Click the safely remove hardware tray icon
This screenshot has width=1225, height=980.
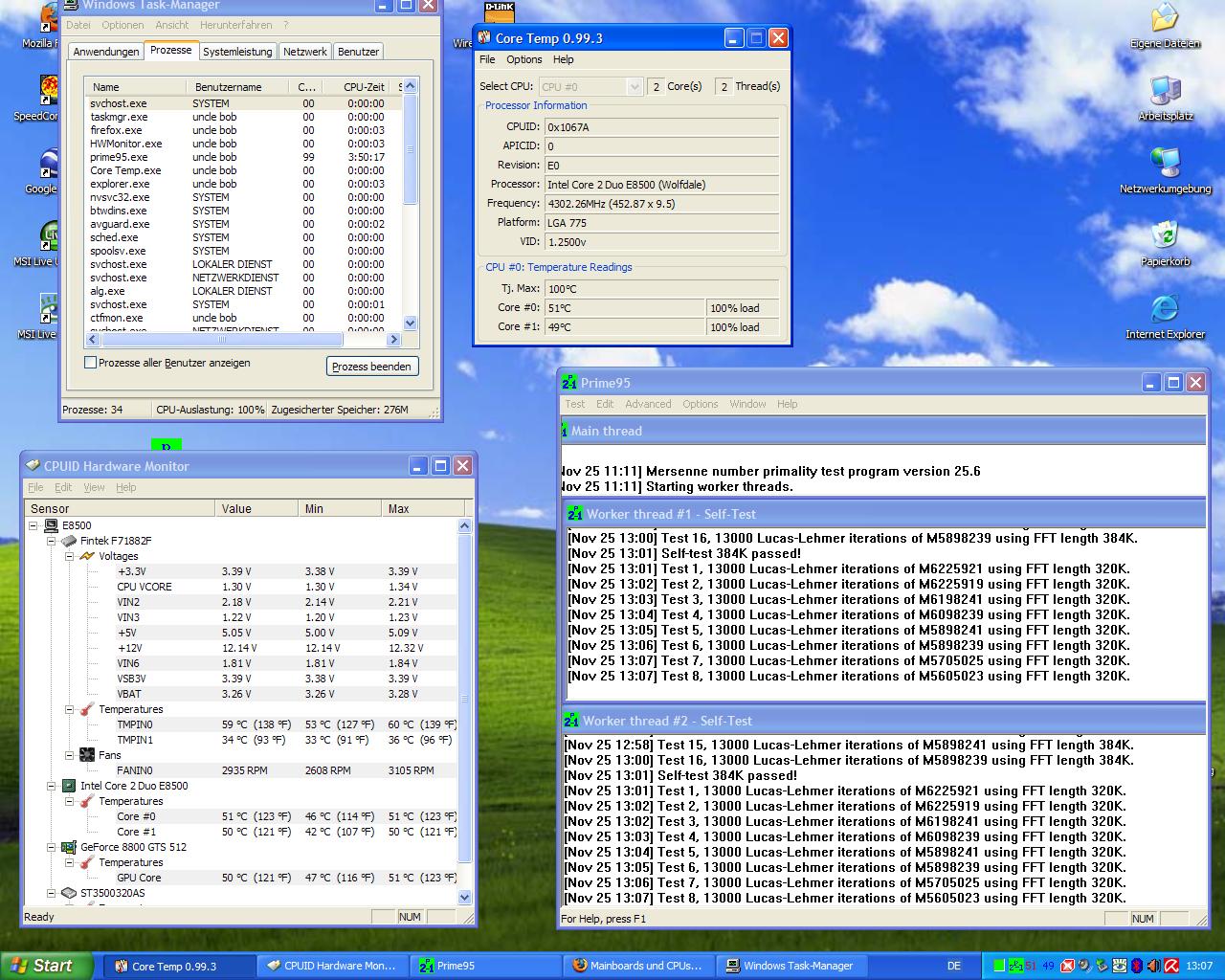pos(1102,966)
